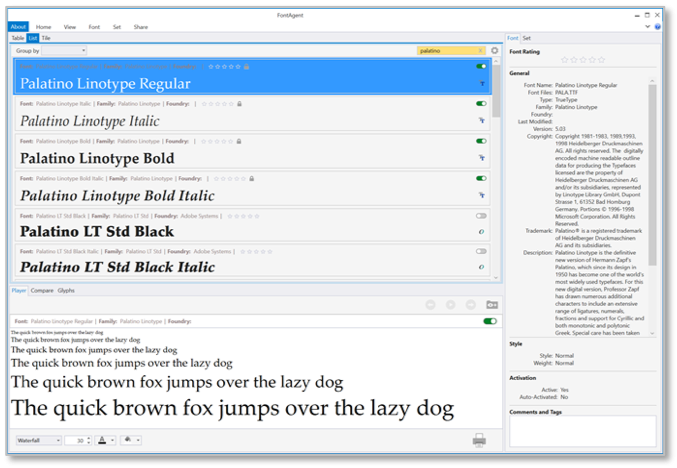Click TrueType icon for Palatino Linotype Italic
This screenshot has height=468, width=677.
click(x=482, y=120)
